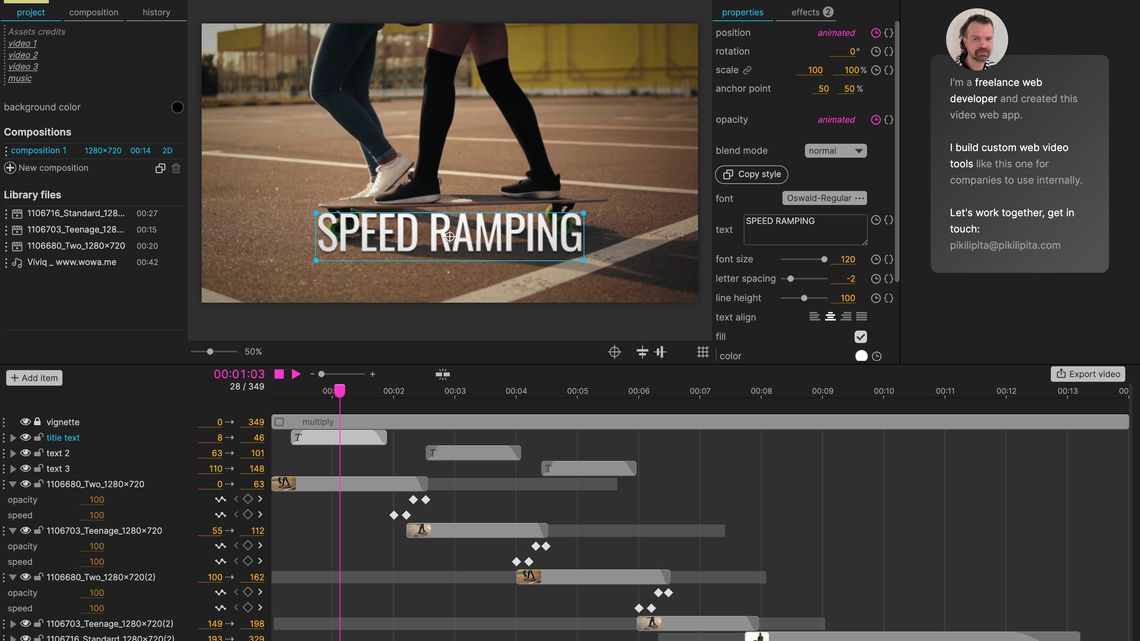Expand the title text layer

[x=12, y=438]
